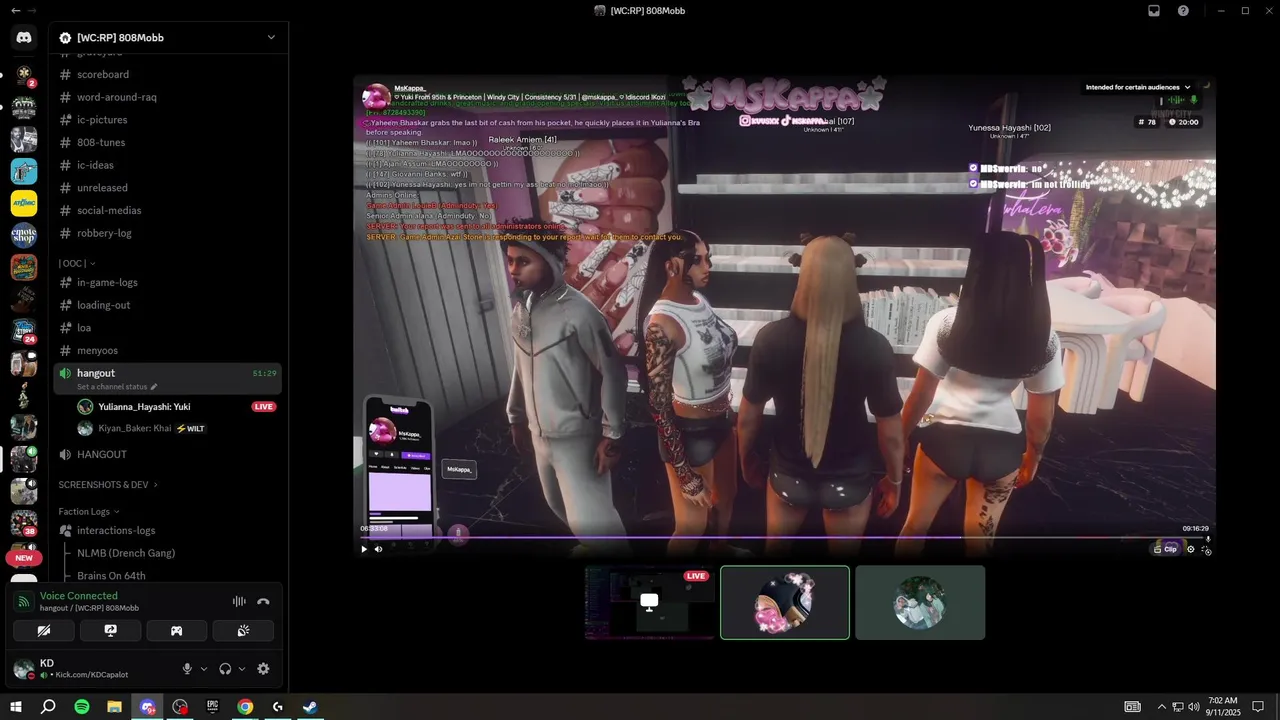Select the third participant avatar tile
The image size is (1280, 720).
(x=920, y=602)
